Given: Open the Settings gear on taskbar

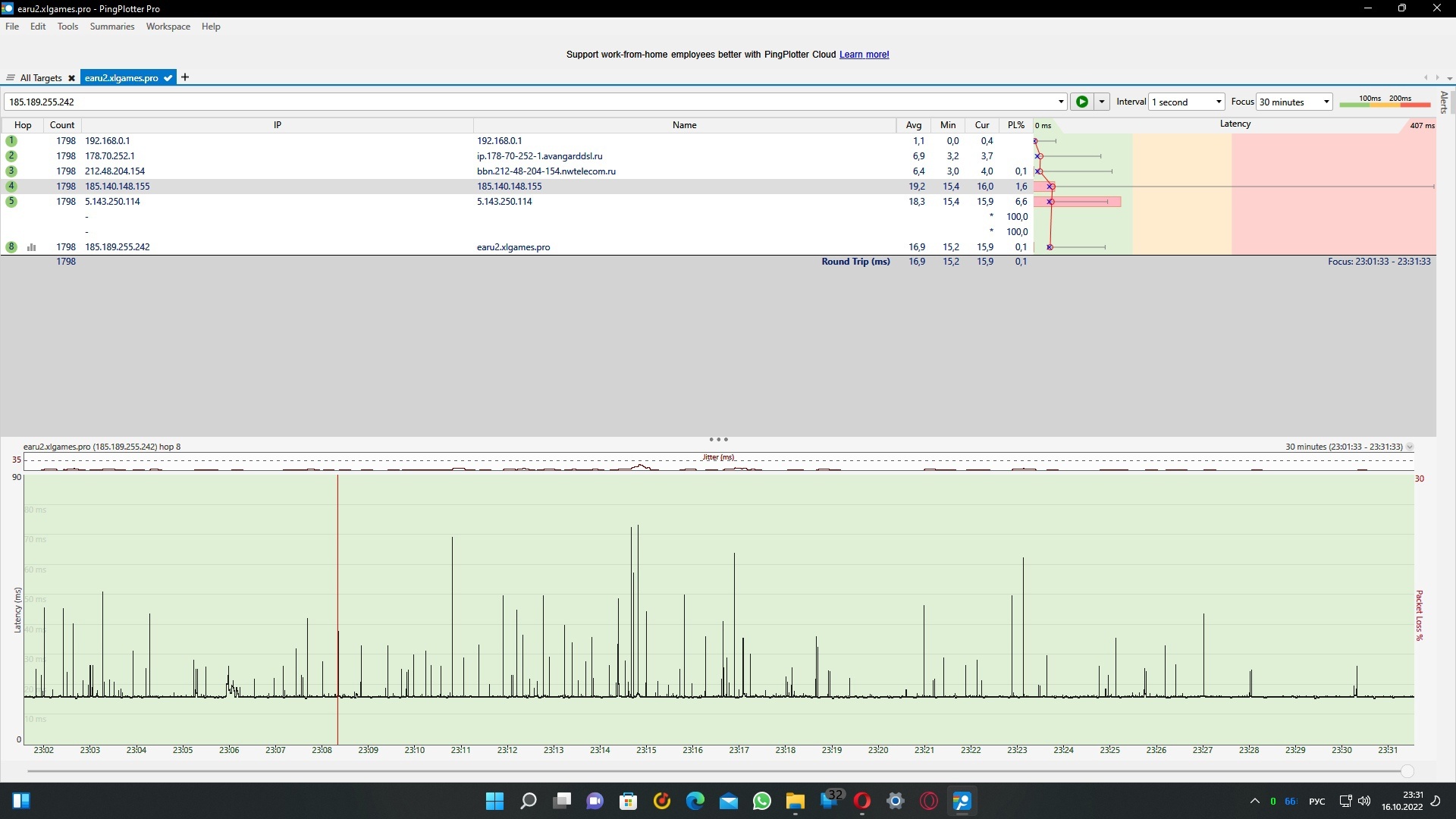Looking at the screenshot, I should (x=895, y=801).
